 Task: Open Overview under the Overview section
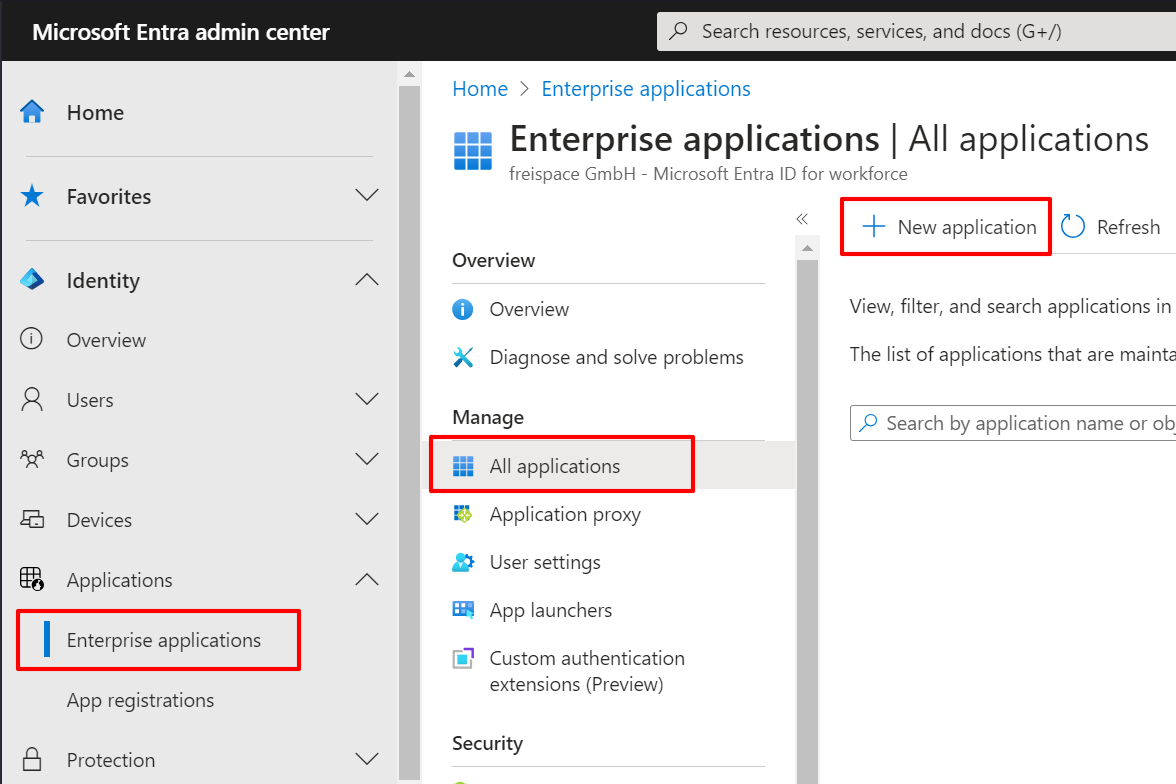point(531,309)
